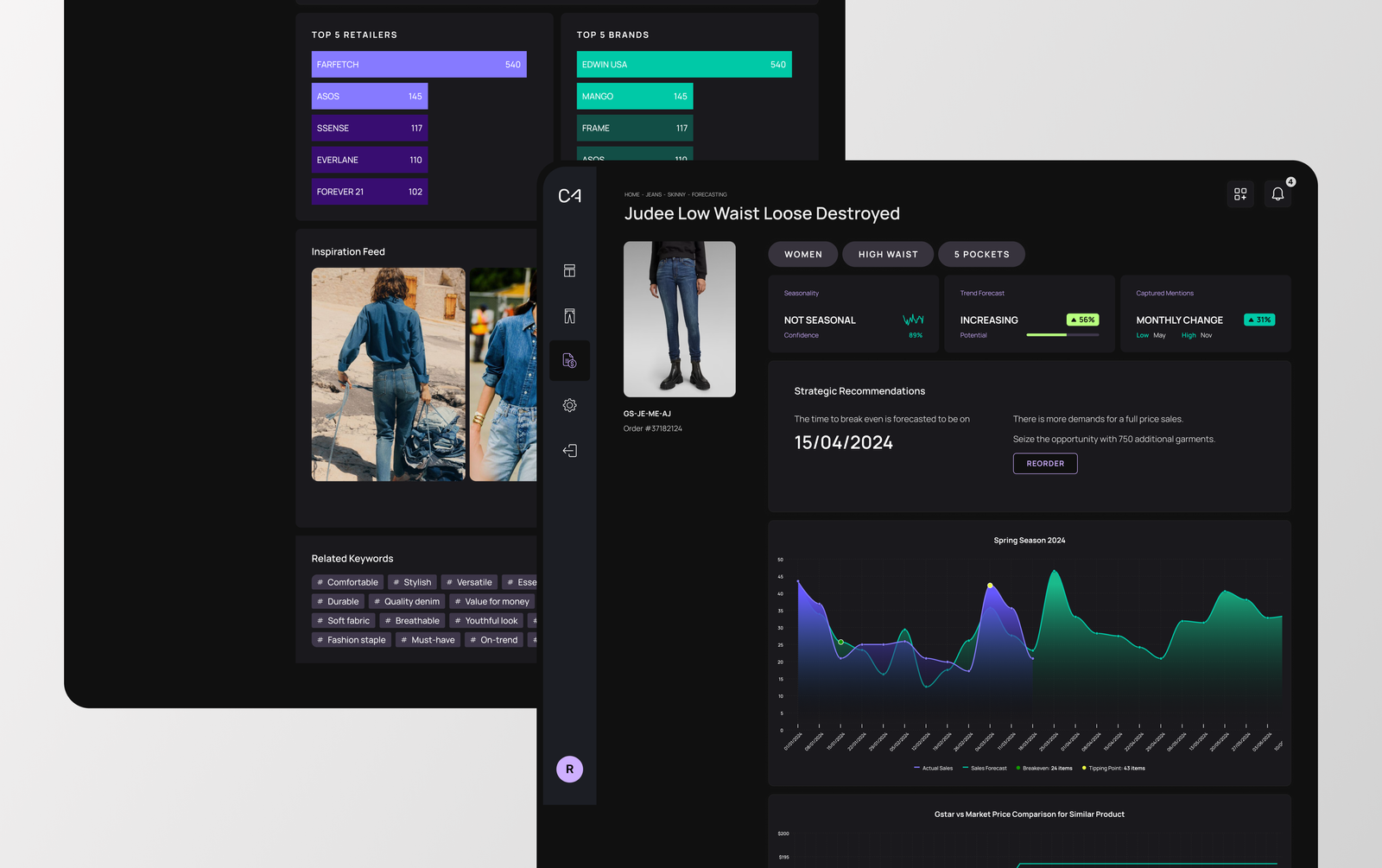Open the notifications bell
Screen dimensions: 1382x868
click(x=1277, y=194)
